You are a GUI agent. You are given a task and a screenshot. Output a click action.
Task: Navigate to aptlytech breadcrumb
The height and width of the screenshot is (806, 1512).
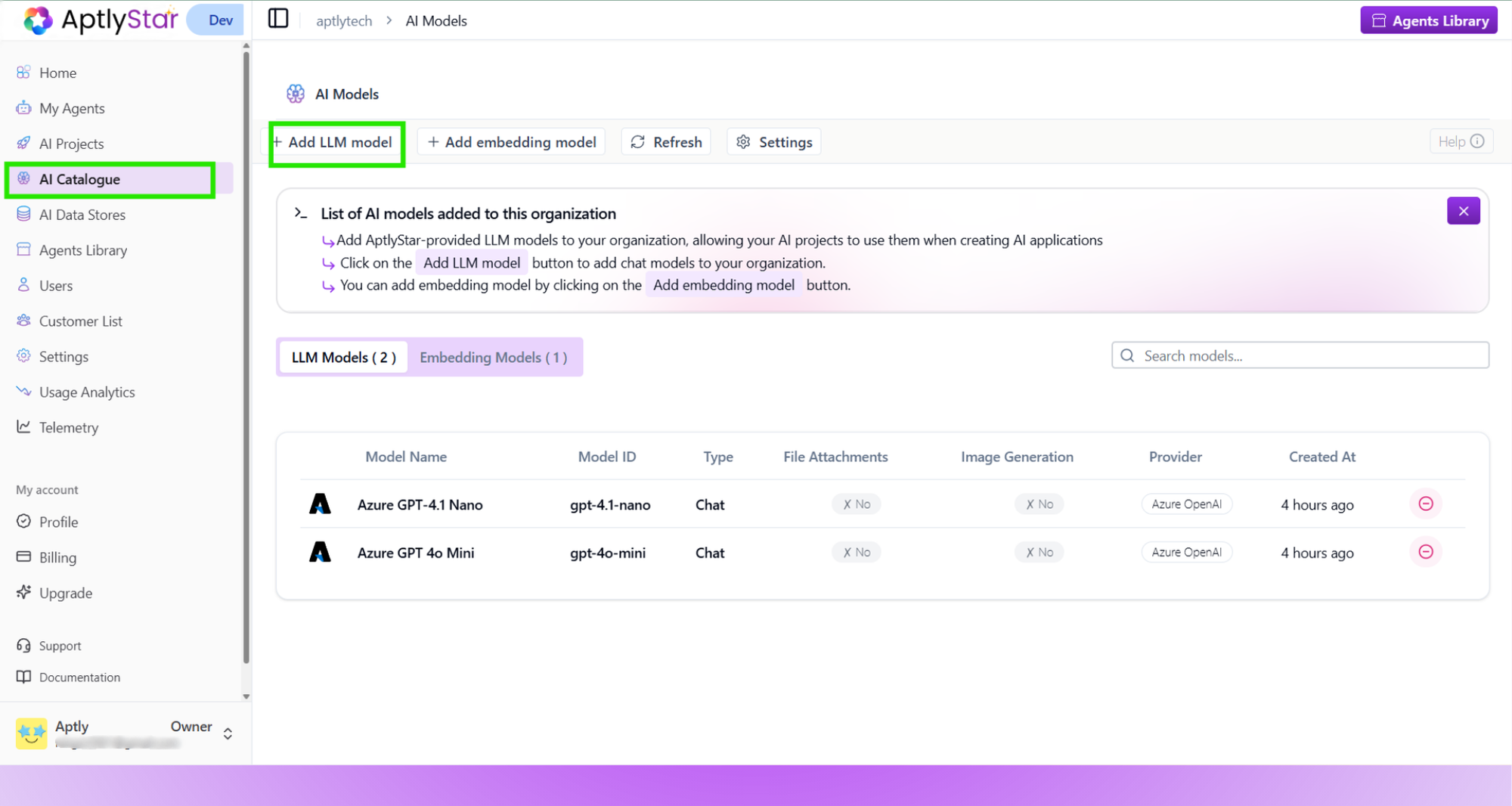coord(344,21)
